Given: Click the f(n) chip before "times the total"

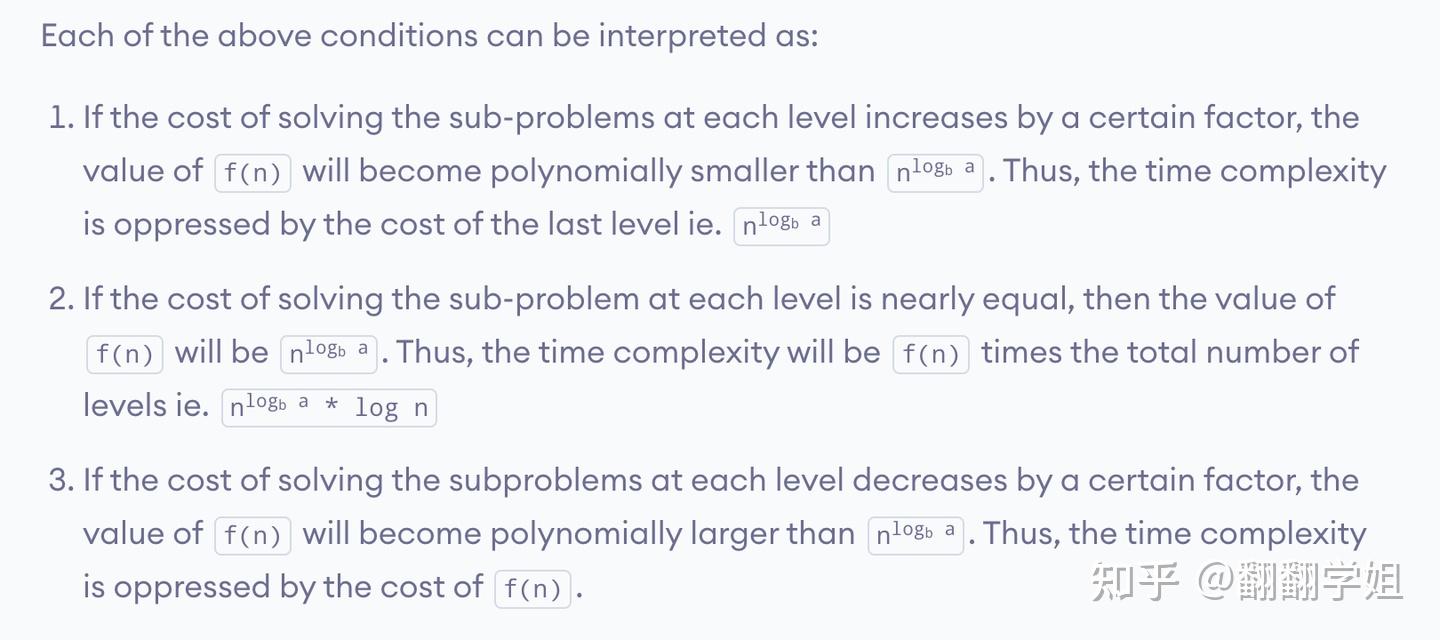Looking at the screenshot, I should pyautogui.click(x=931, y=354).
